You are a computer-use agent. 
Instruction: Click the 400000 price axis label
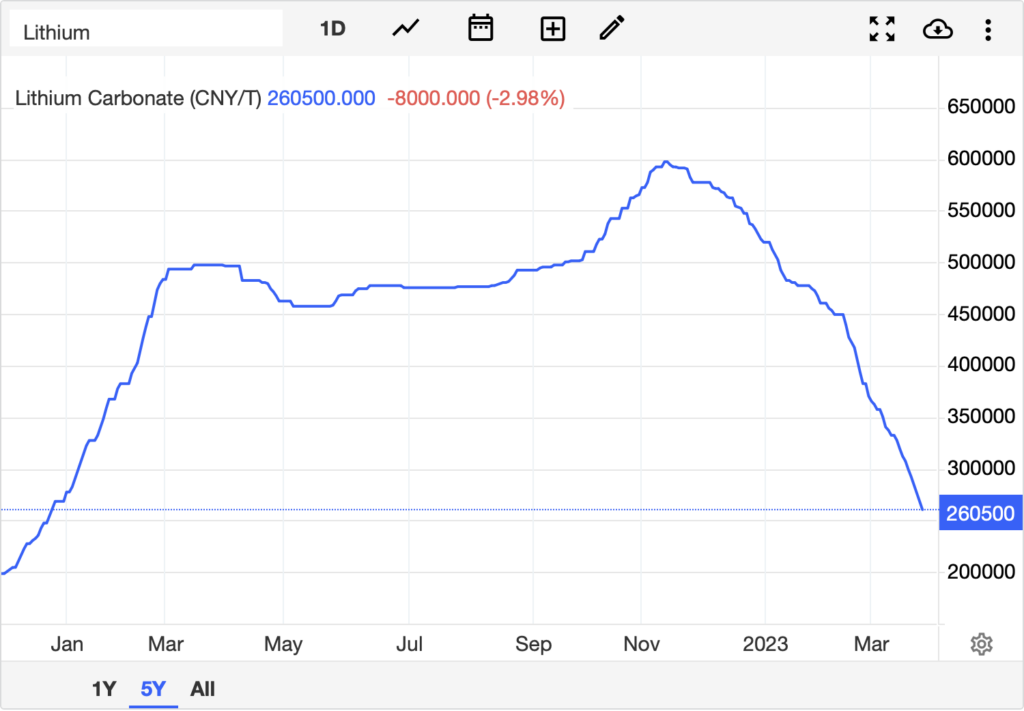point(981,364)
